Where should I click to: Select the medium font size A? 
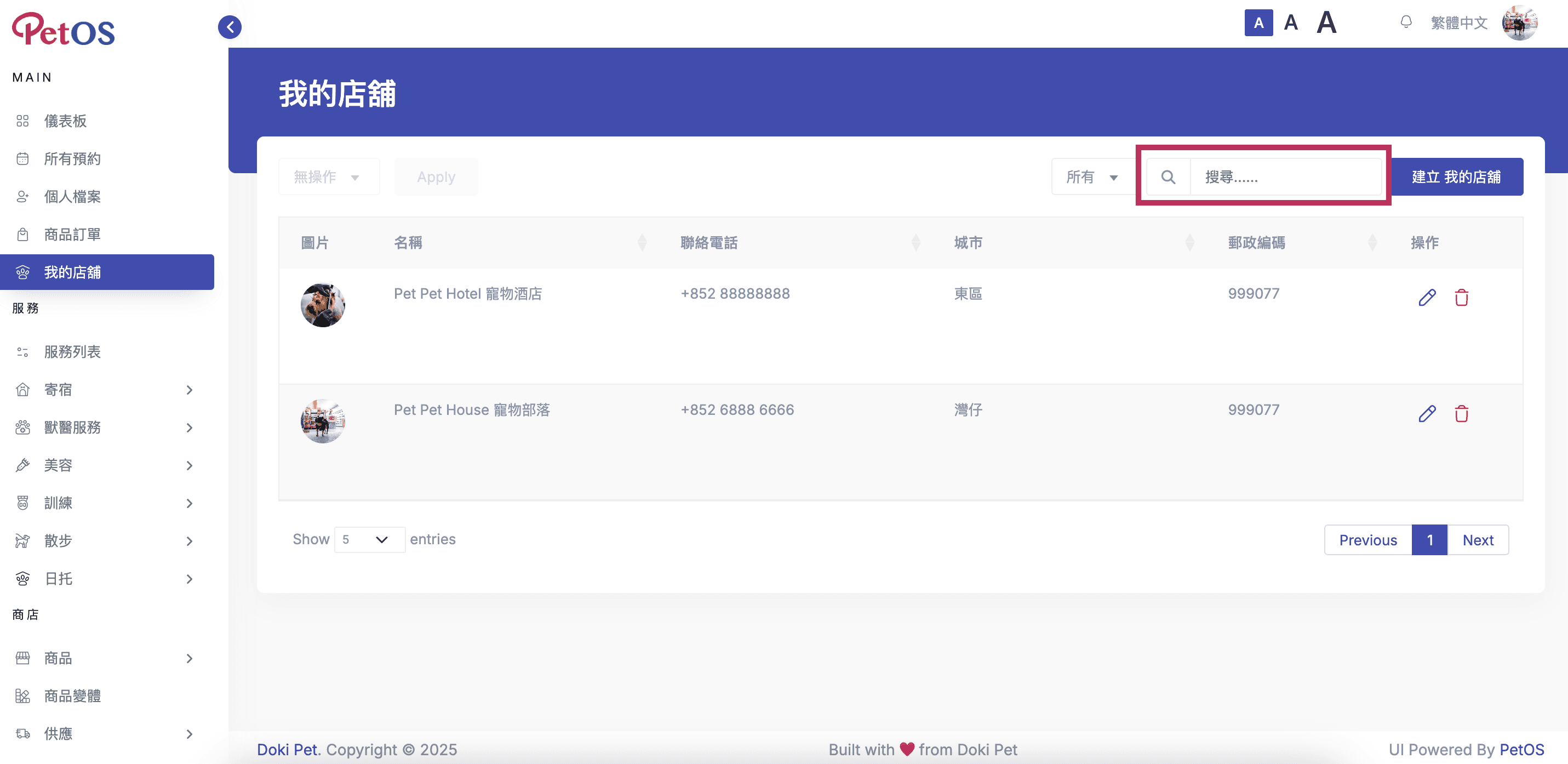1290,23
